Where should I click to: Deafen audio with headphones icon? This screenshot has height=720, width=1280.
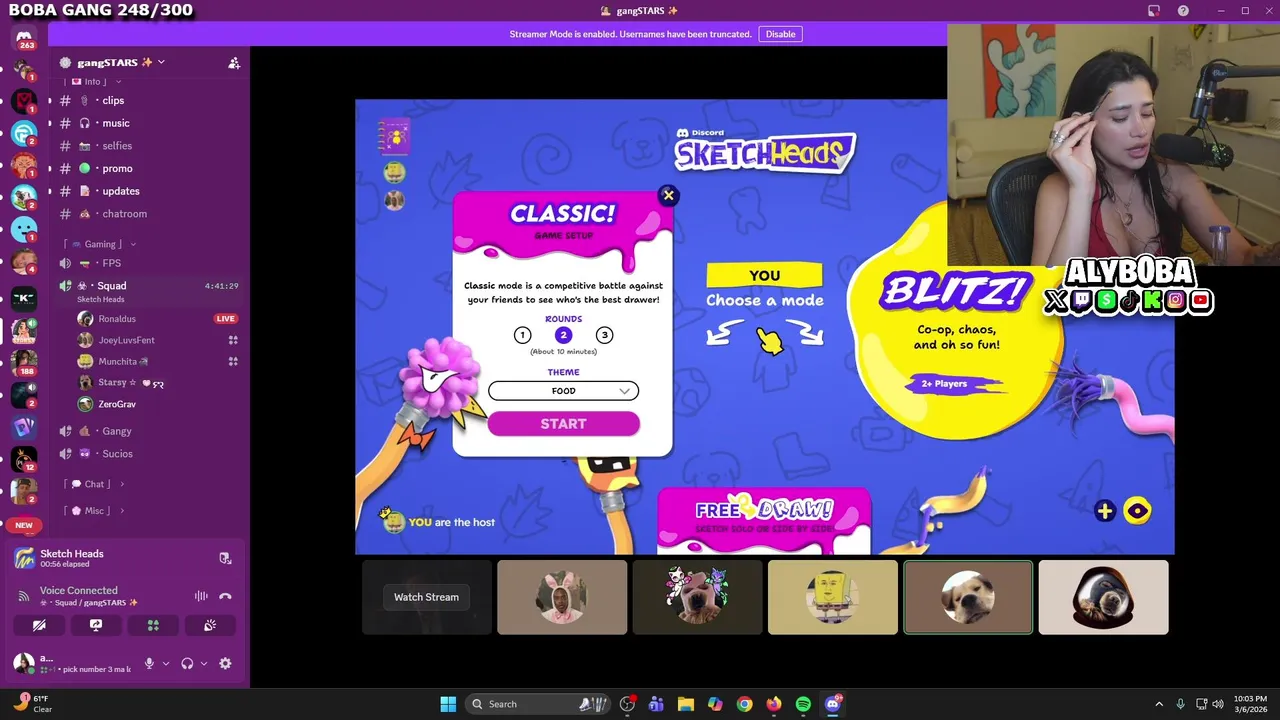(187, 663)
